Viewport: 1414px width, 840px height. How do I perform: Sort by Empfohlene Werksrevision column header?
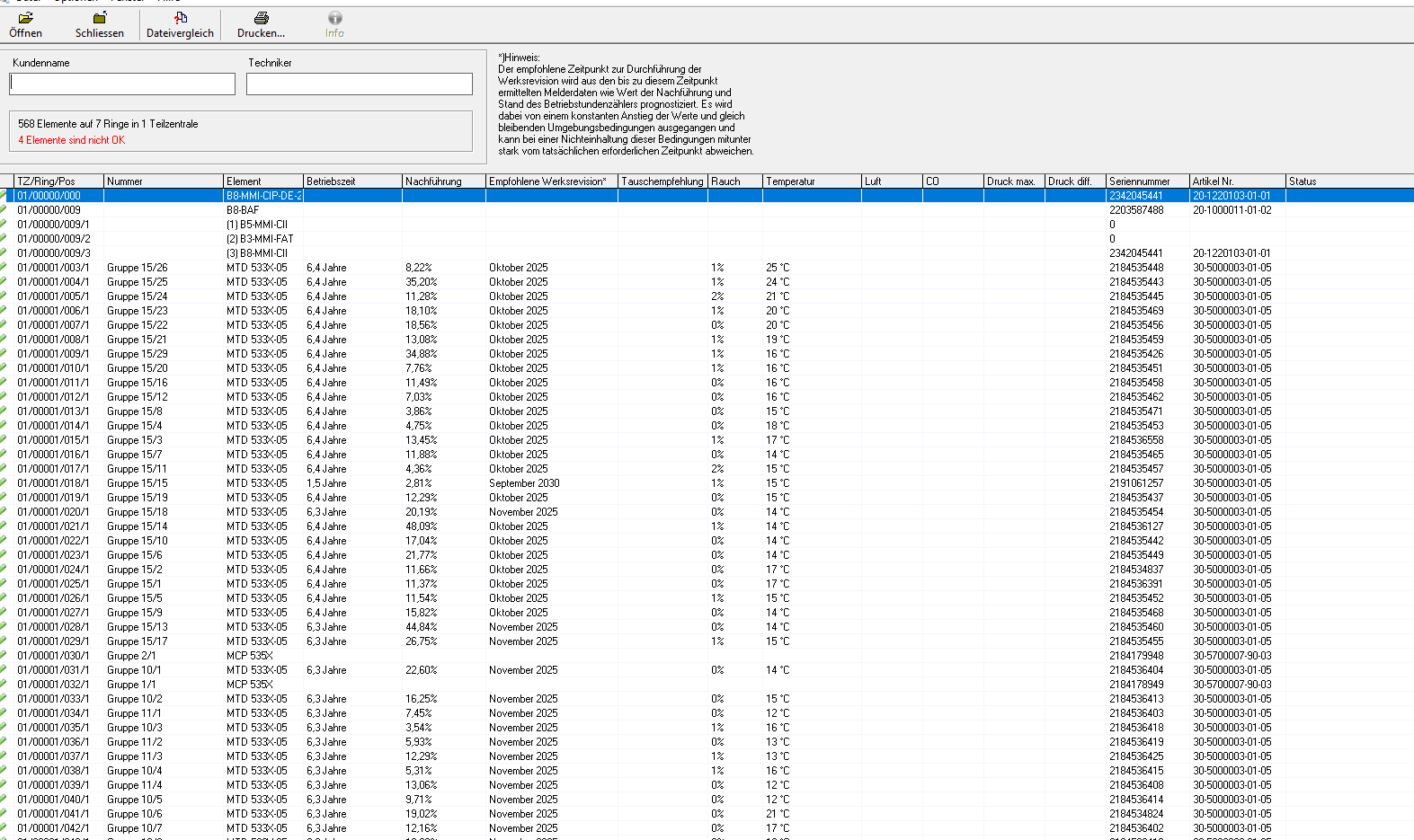tap(552, 181)
